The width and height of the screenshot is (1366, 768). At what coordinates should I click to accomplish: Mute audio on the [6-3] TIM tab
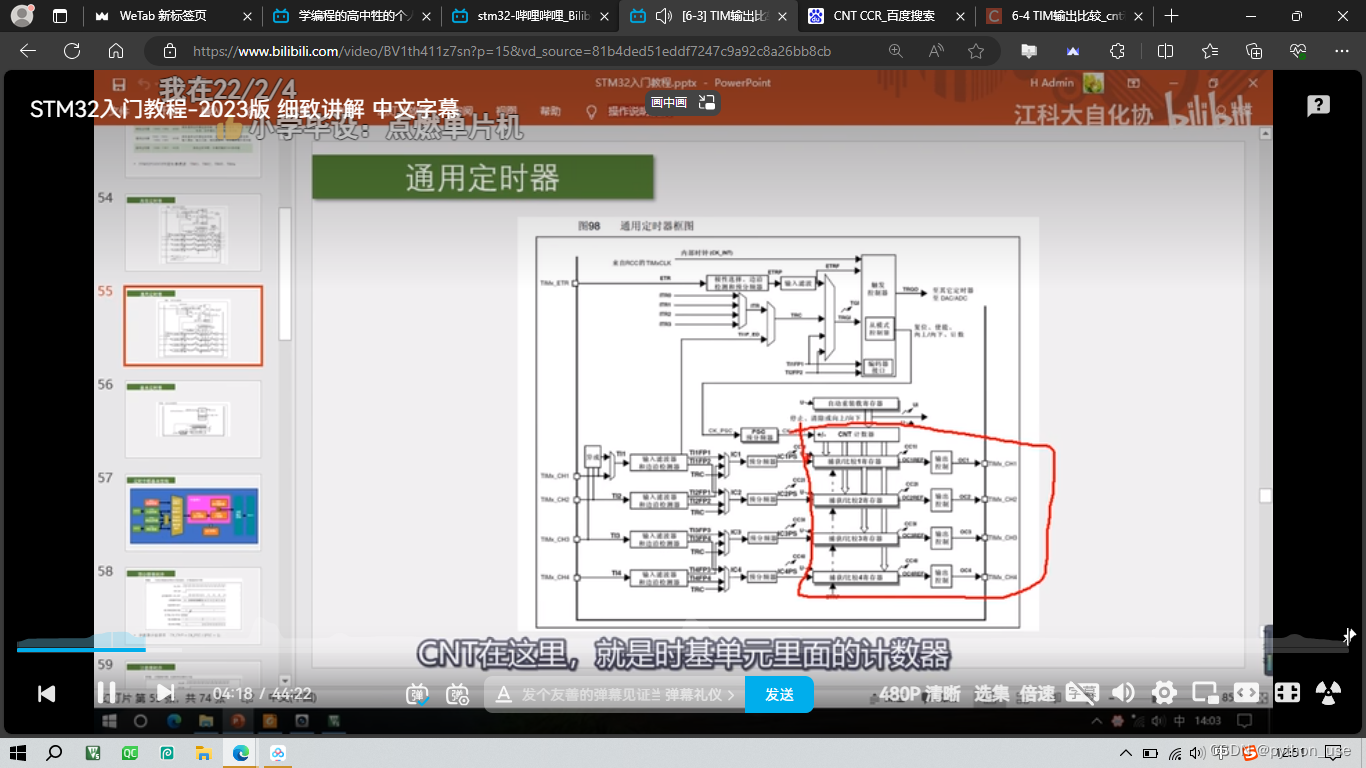click(x=664, y=16)
